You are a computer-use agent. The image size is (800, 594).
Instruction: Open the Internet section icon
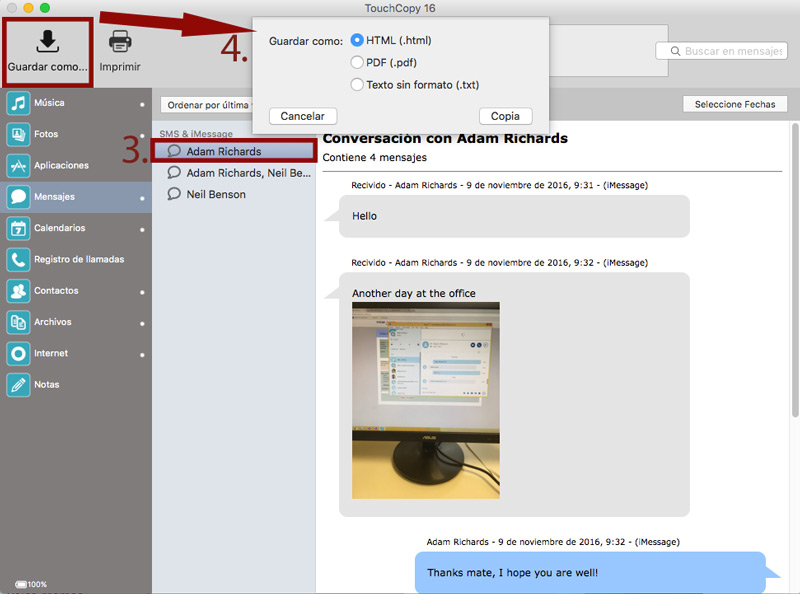tap(18, 353)
